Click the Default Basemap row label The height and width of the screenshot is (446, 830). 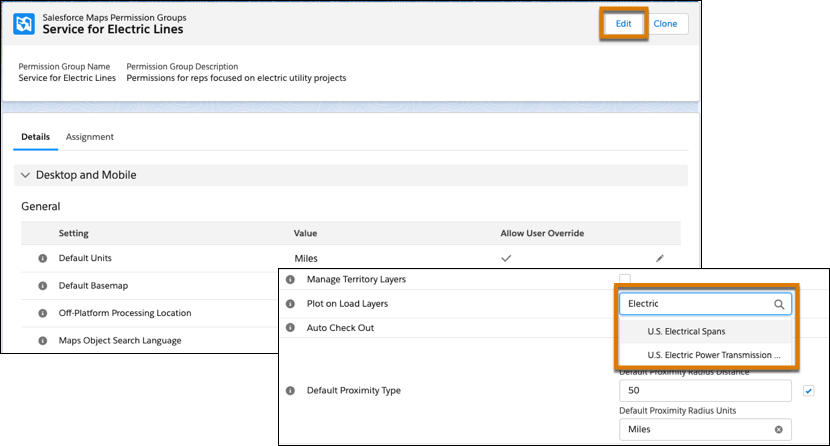93,286
